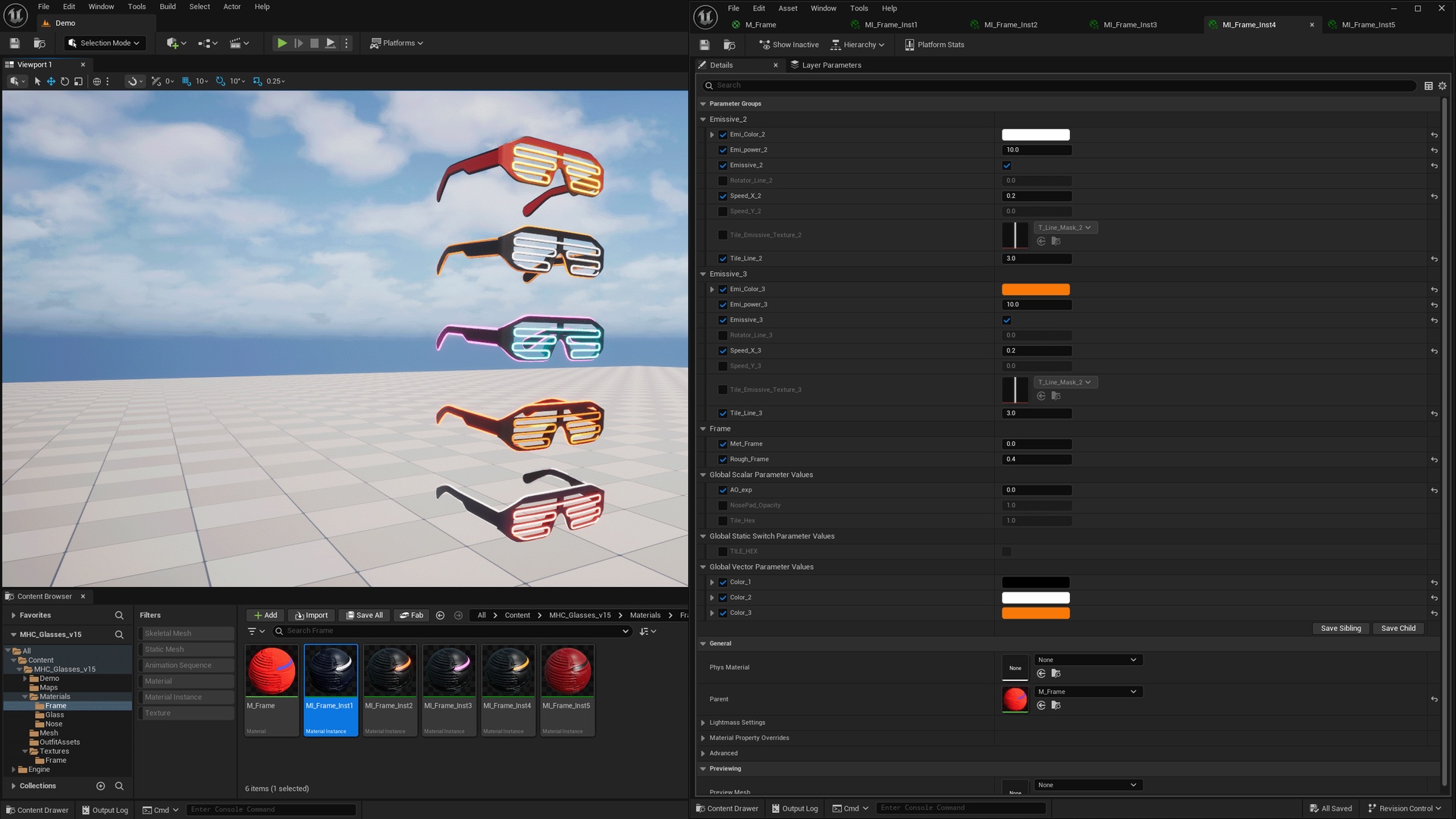This screenshot has height=819, width=1456.
Task: Click the Stop simulation button
Action: point(315,43)
